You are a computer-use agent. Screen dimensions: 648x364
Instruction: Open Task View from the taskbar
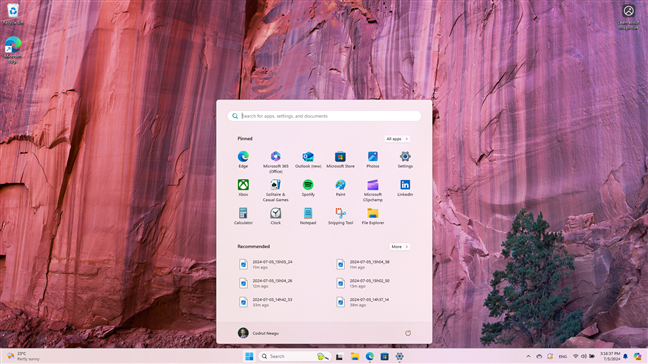click(x=339, y=356)
